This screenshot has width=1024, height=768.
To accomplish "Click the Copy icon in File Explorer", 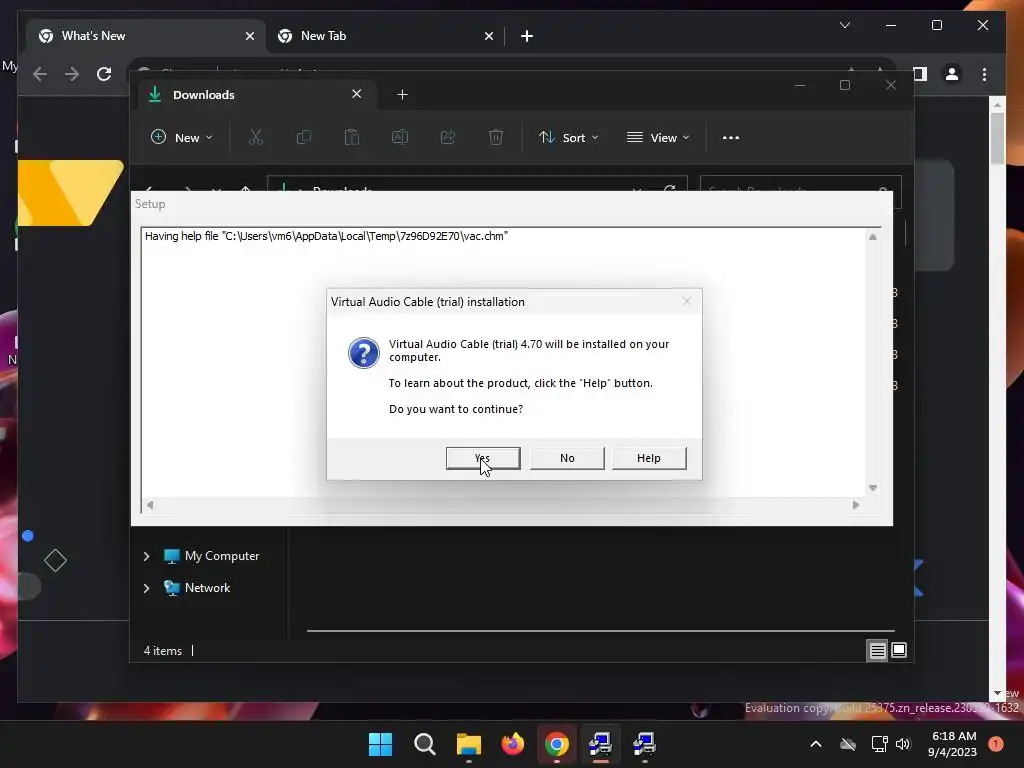I will coord(304,137).
